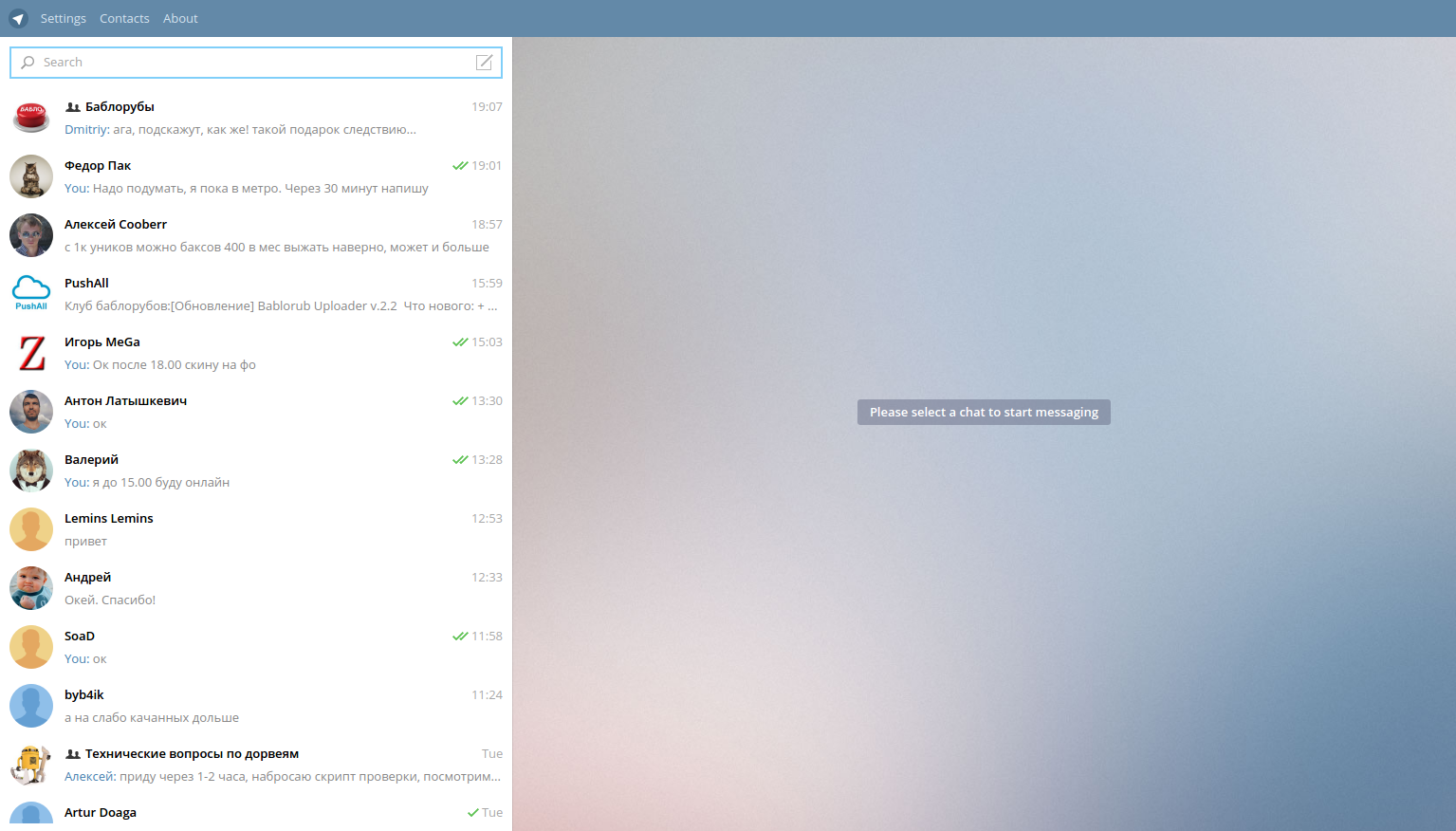
Task: Open the Антон Латышкевич chat
Action: click(256, 412)
